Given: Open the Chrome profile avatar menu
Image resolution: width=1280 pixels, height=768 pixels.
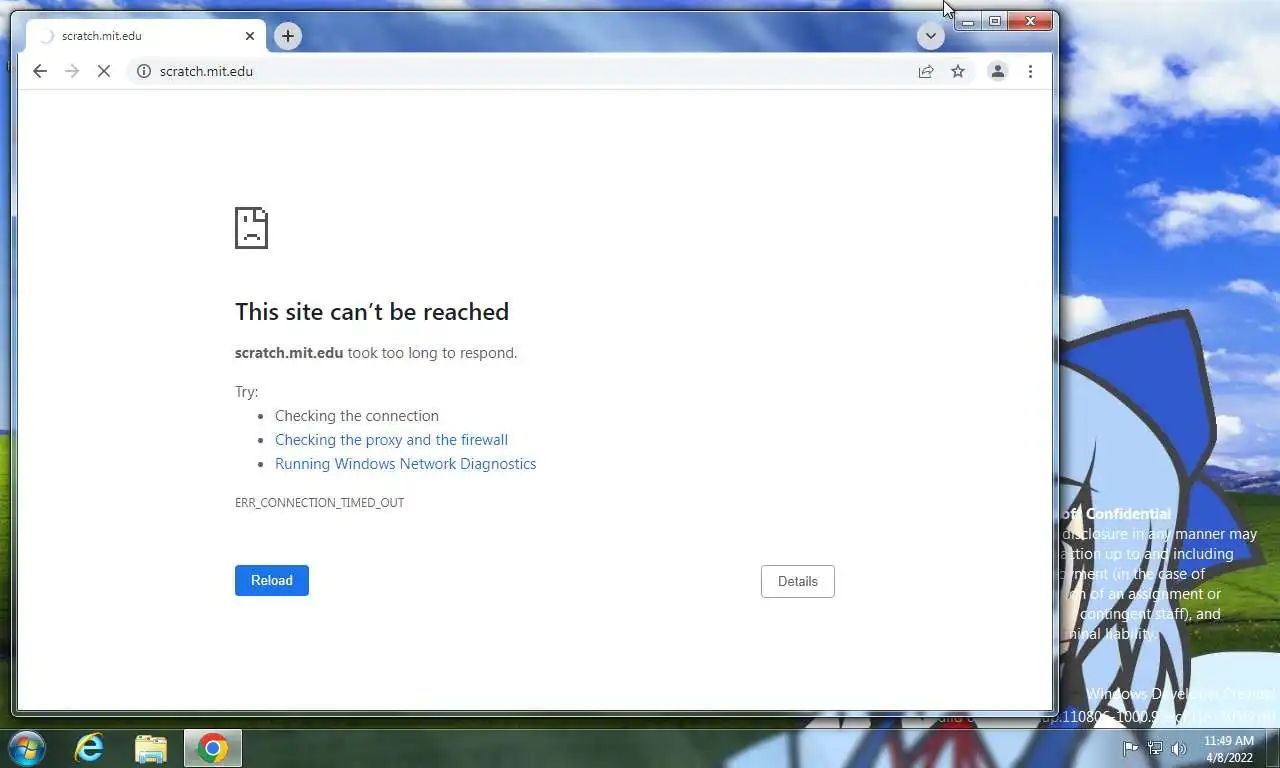Looking at the screenshot, I should tap(998, 71).
